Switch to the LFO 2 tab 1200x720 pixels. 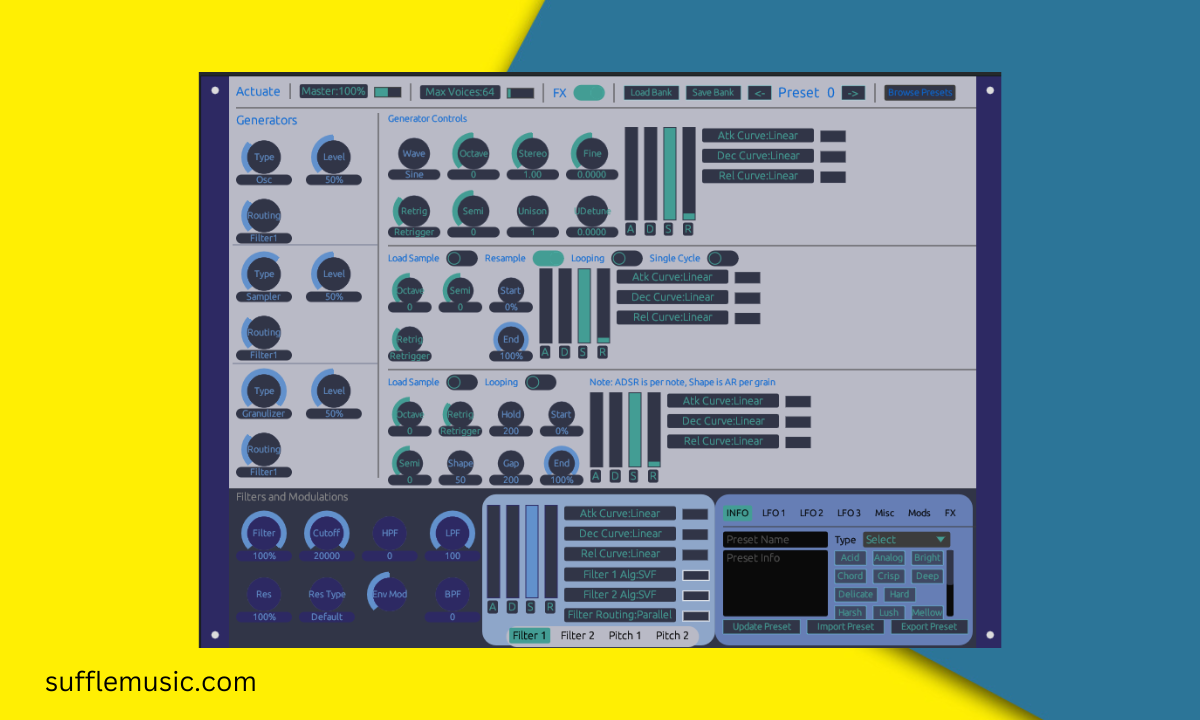point(811,512)
